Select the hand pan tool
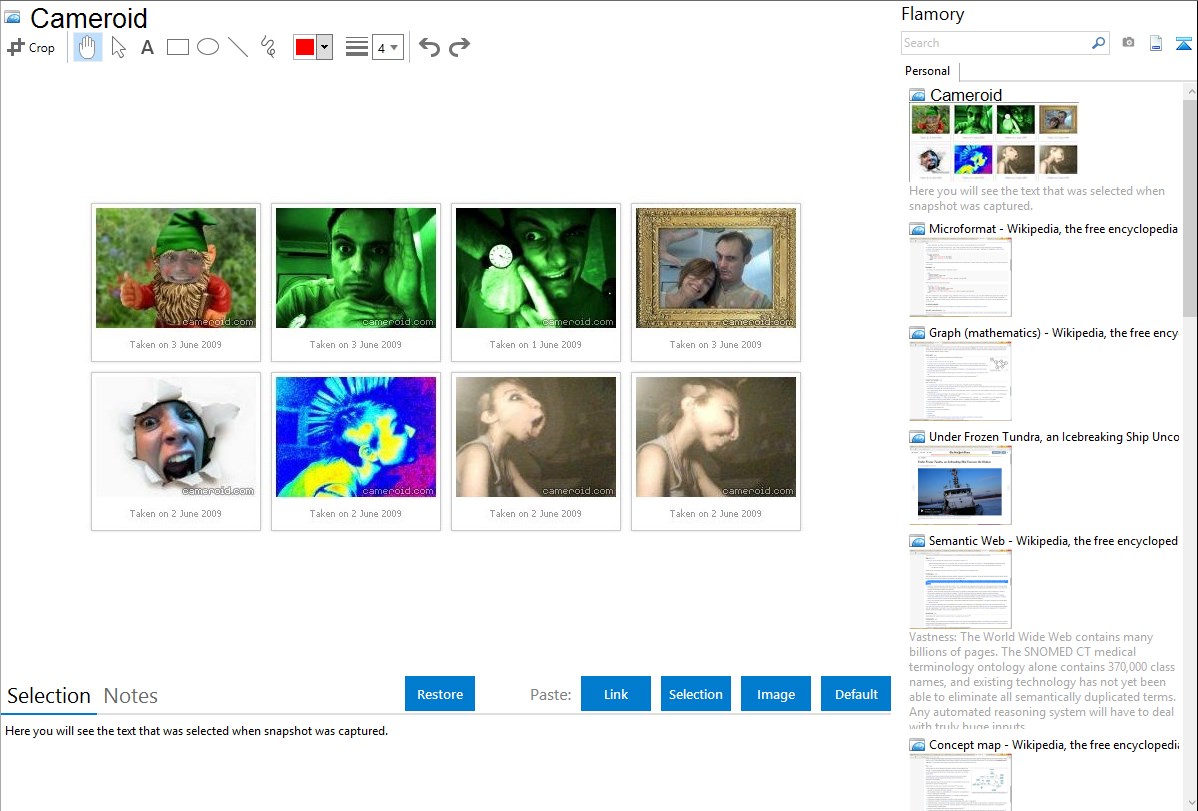Image resolution: width=1198 pixels, height=811 pixels. 88,47
